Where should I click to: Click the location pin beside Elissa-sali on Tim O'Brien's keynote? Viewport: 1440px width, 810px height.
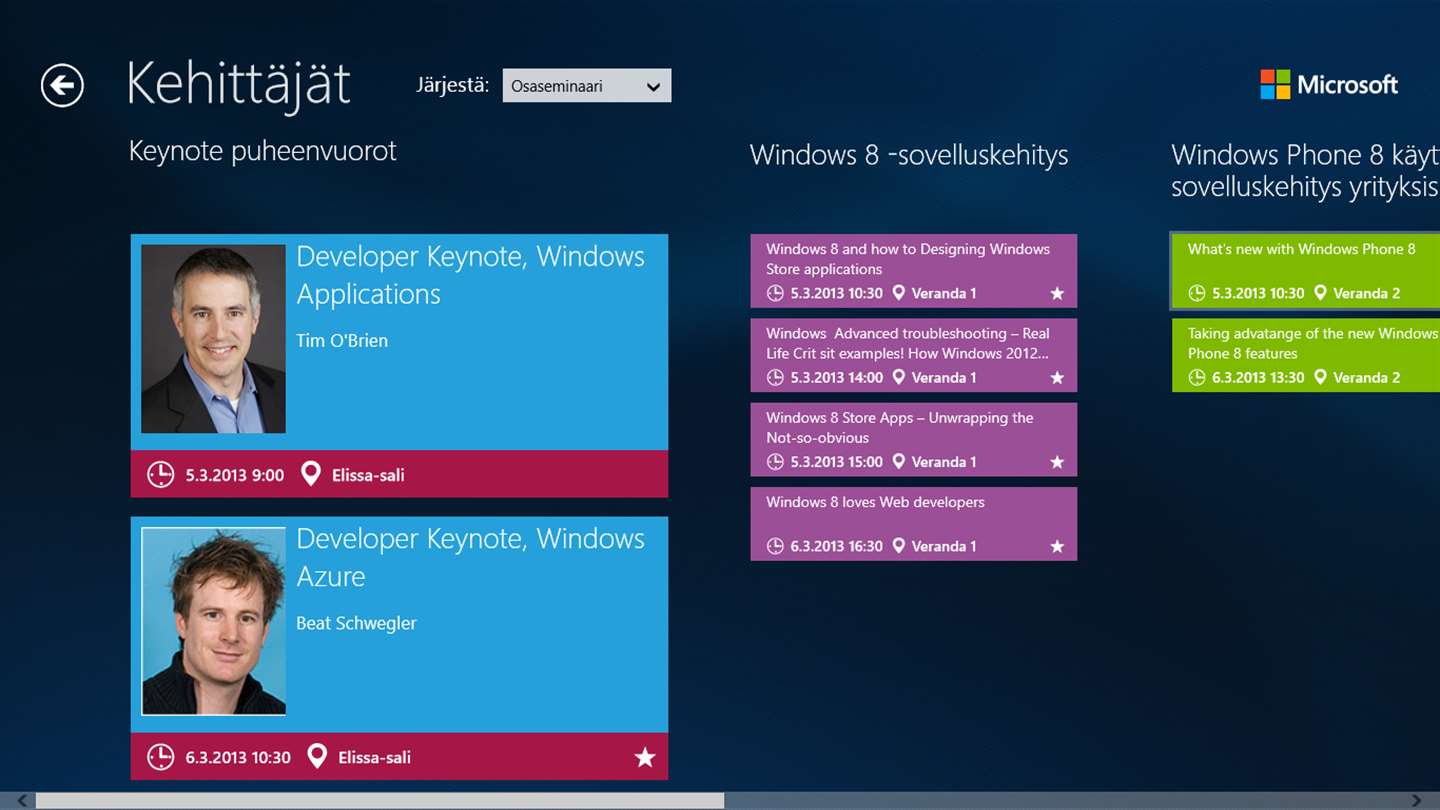(311, 474)
